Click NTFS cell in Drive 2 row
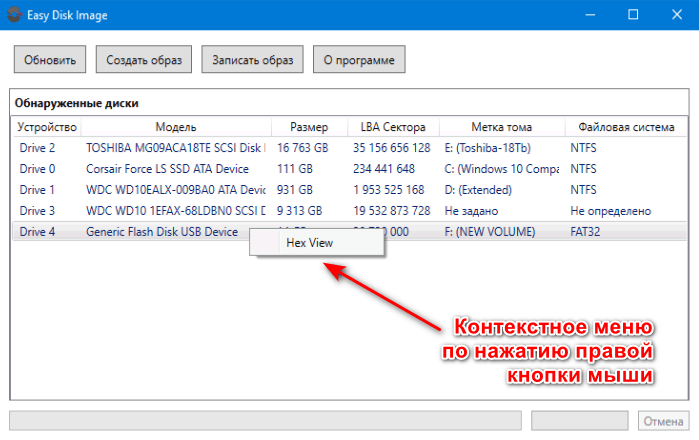The width and height of the screenshot is (699, 440). click(x=583, y=148)
